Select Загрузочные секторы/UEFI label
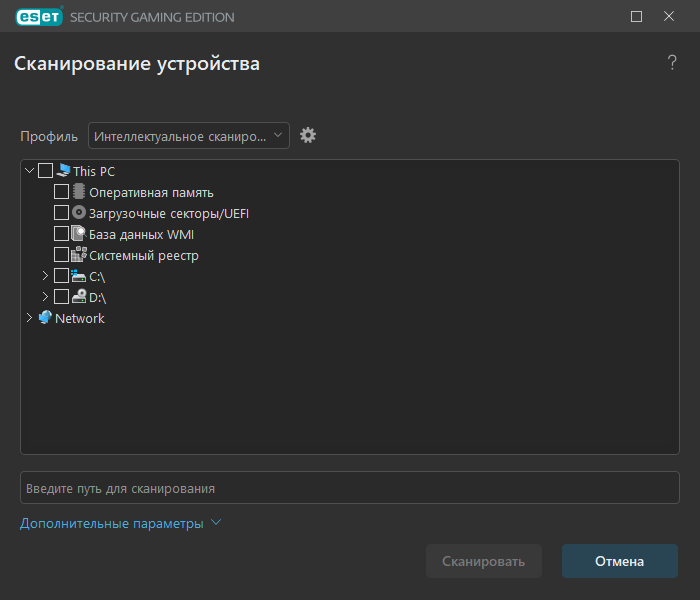 click(x=169, y=213)
